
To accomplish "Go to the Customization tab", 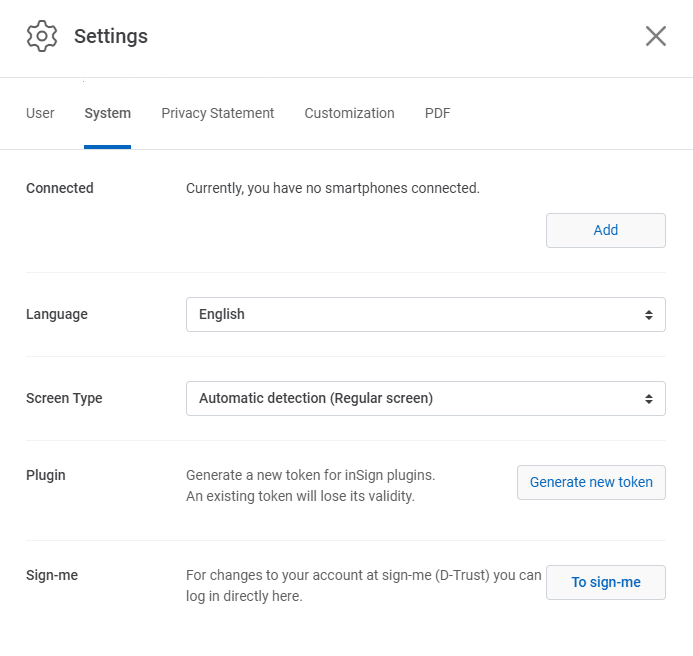I will point(349,113).
